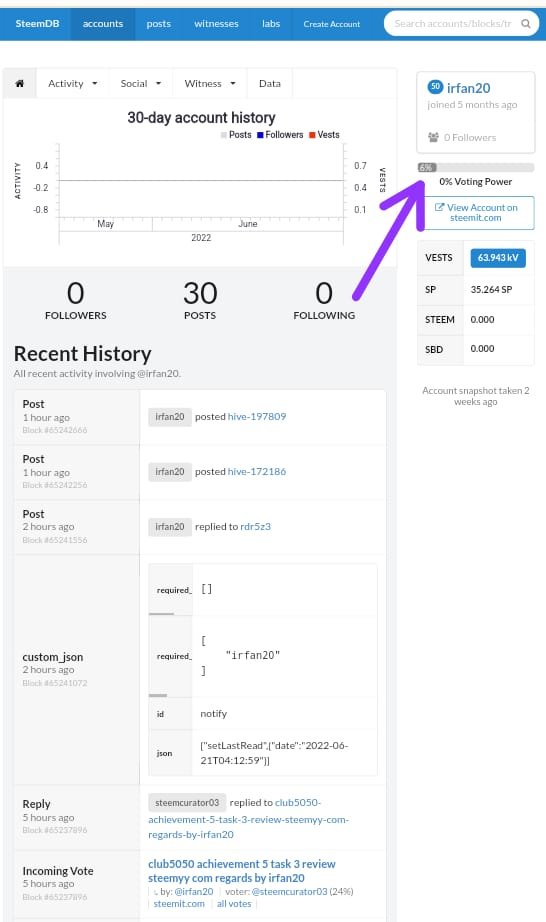Click the 35.264 SP value

coord(491,289)
